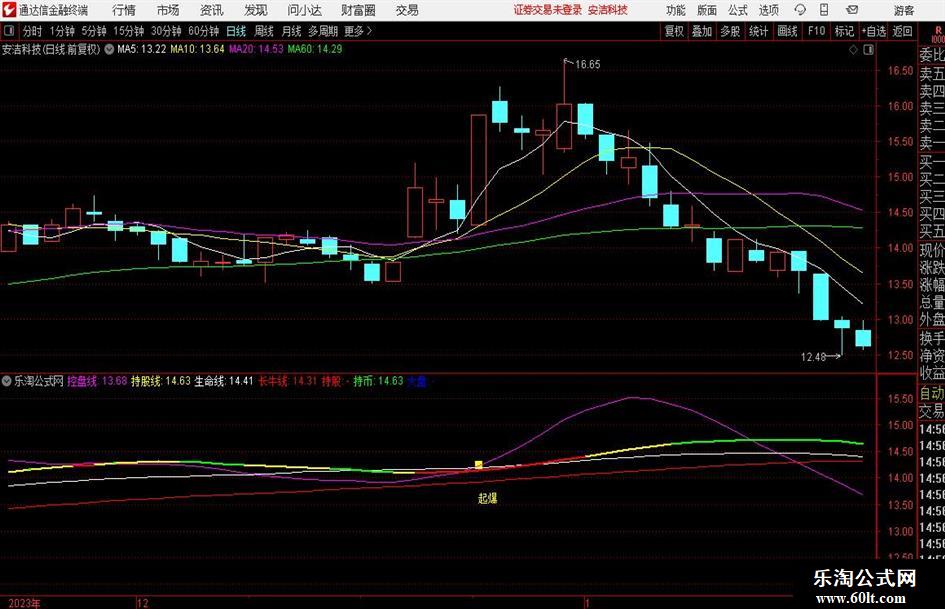The width and height of the screenshot is (945, 609).
Task: Switch to 60分钟 period tab
Action: pyautogui.click(x=204, y=31)
